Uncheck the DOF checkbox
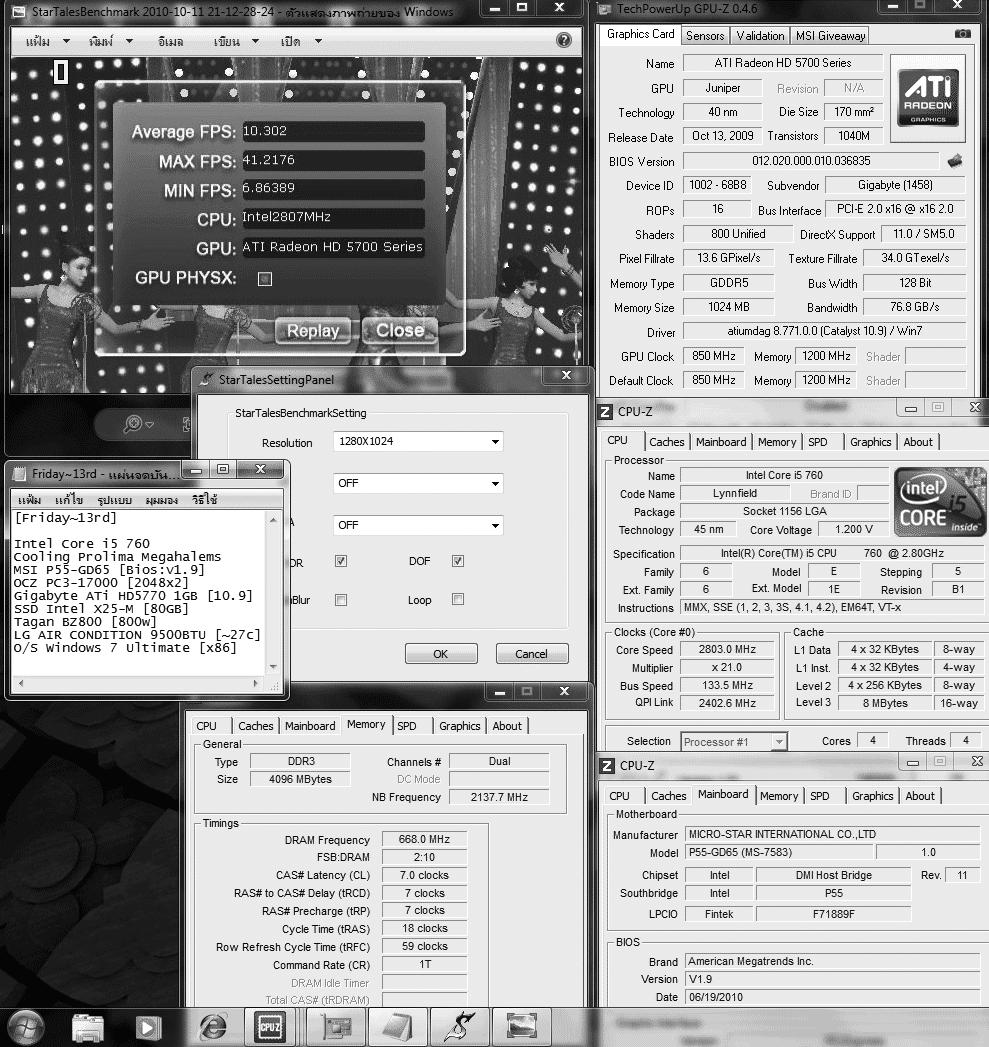Screen dimensions: 989x1047 click(457, 561)
